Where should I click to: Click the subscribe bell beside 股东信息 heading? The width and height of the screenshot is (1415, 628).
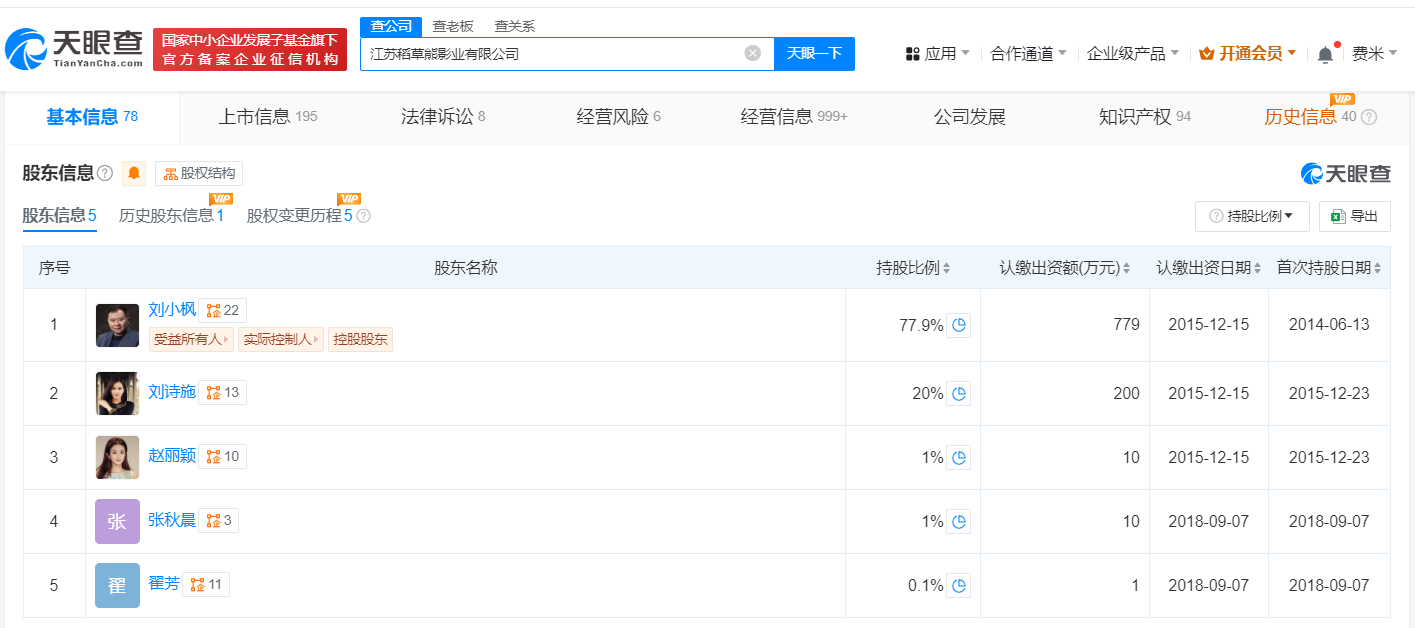point(134,172)
